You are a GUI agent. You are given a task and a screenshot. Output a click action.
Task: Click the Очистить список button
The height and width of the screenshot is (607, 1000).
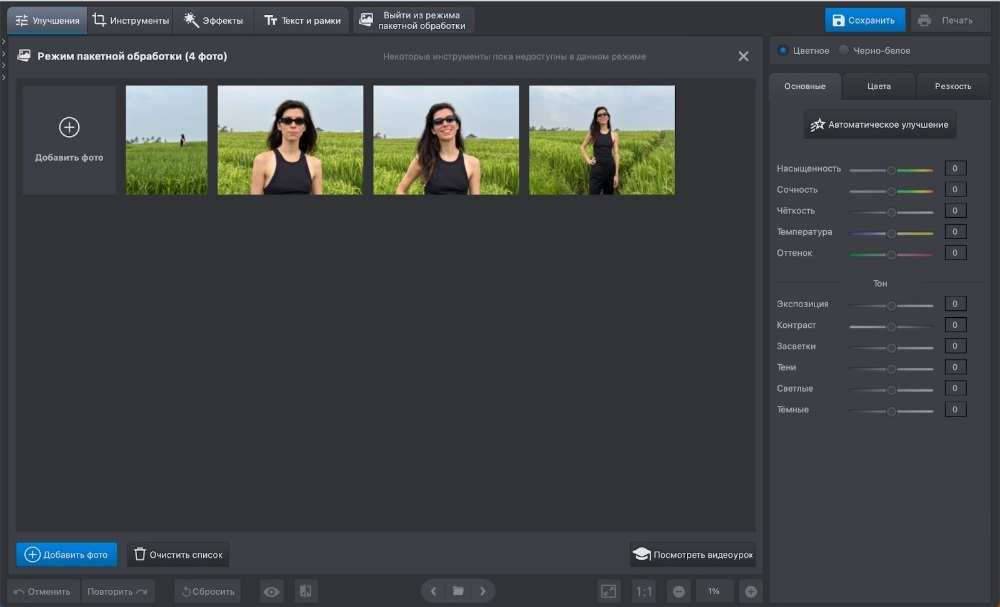point(179,554)
